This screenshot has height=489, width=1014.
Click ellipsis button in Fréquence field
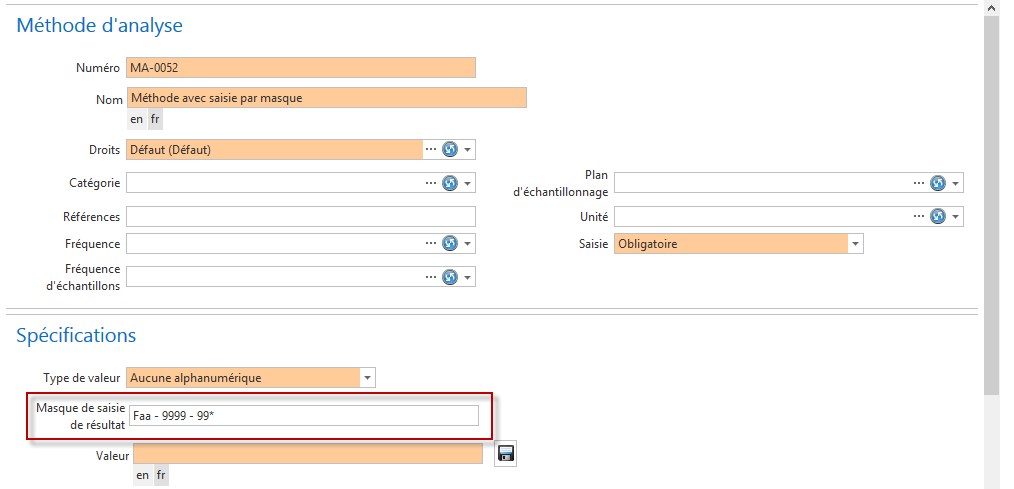[x=431, y=243]
